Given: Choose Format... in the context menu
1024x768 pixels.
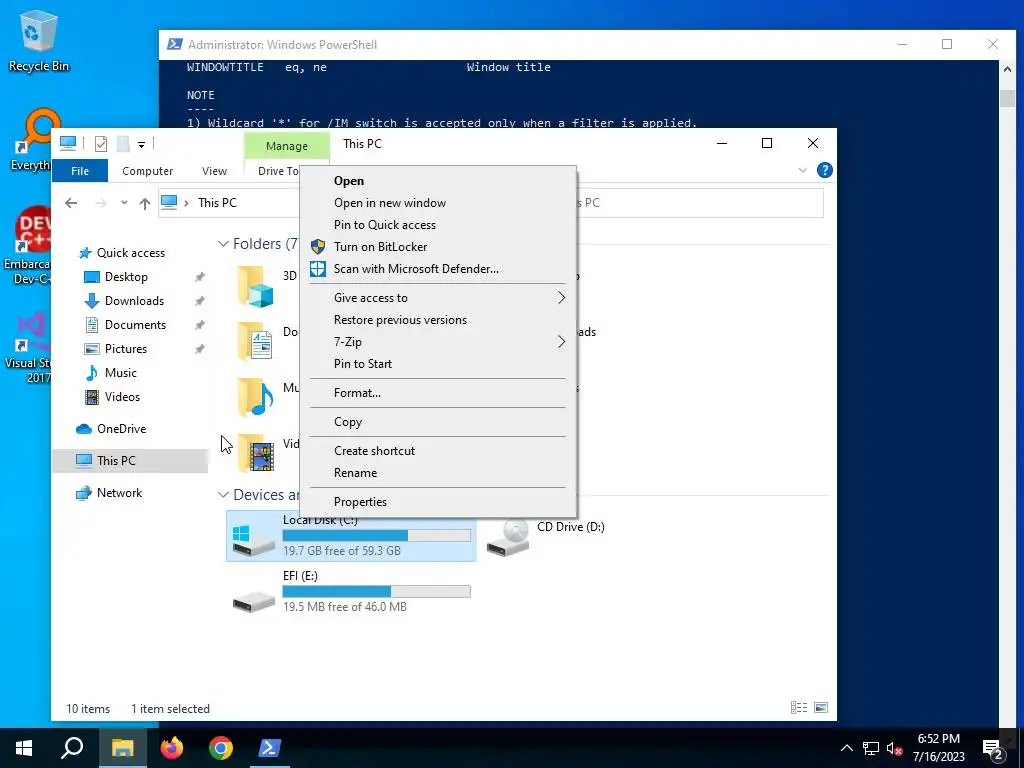Looking at the screenshot, I should [x=438, y=393].
